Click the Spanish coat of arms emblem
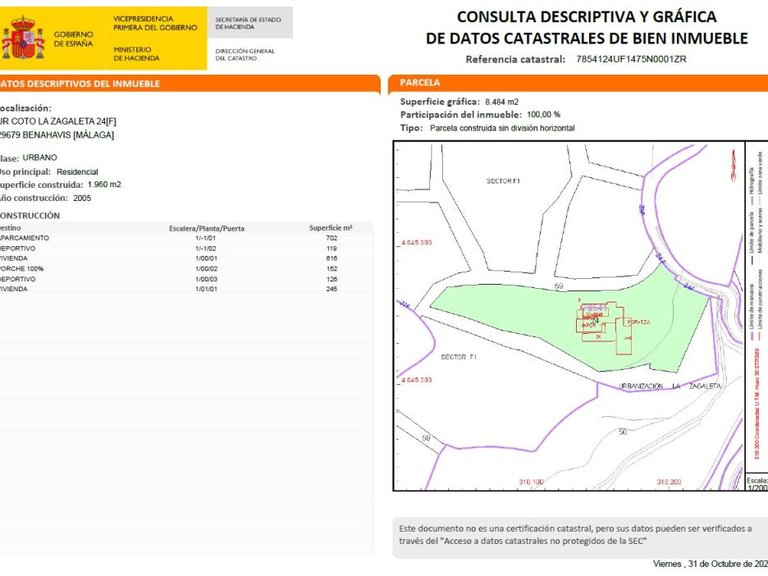768x576 pixels. [x=23, y=38]
